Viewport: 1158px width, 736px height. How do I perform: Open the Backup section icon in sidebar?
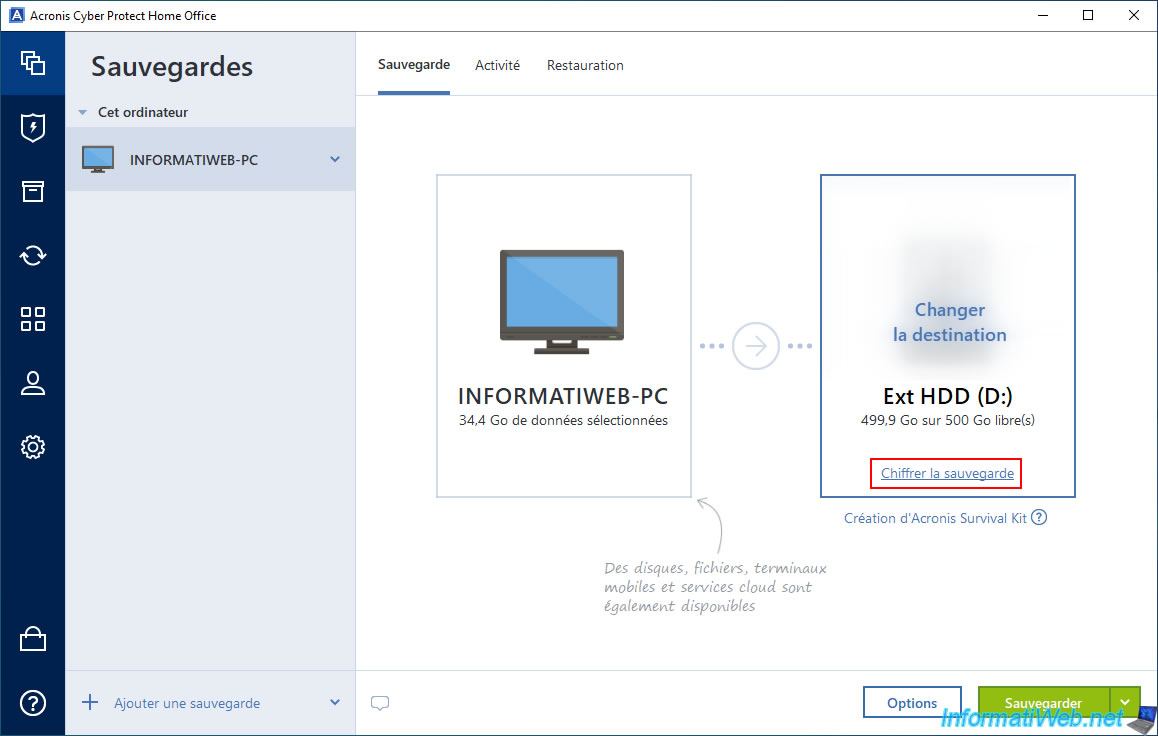coord(32,63)
